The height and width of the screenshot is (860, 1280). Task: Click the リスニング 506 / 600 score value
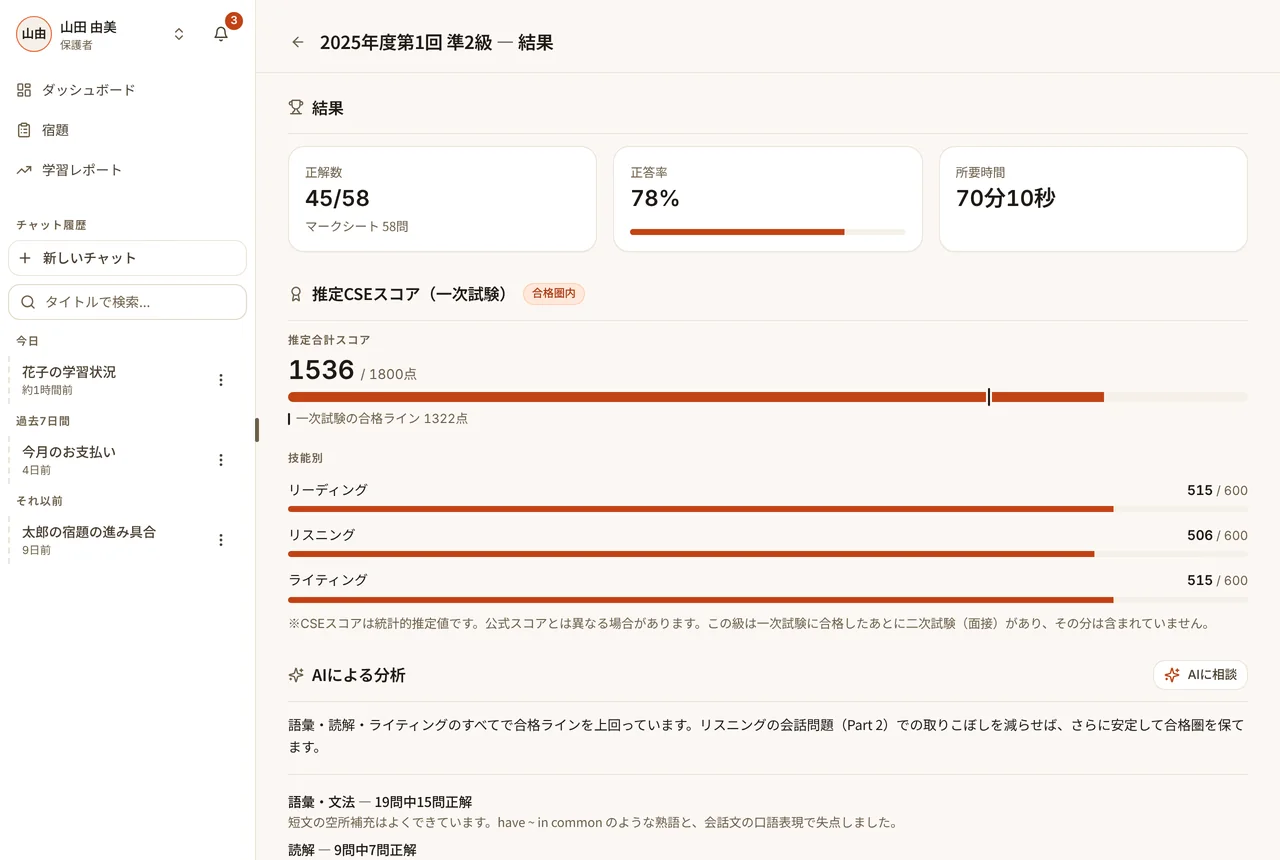1217,535
